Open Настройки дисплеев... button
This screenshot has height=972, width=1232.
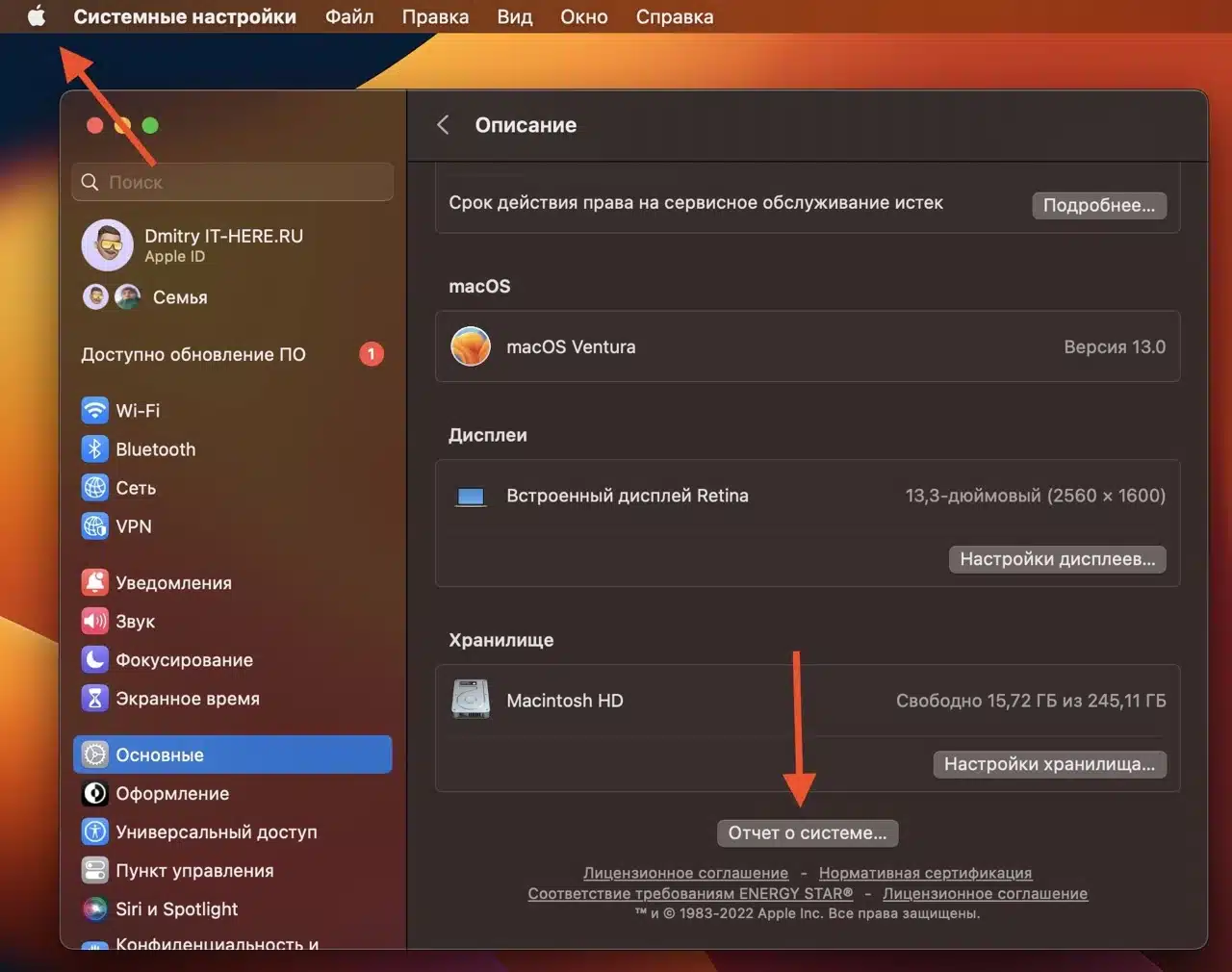pyautogui.click(x=1057, y=559)
